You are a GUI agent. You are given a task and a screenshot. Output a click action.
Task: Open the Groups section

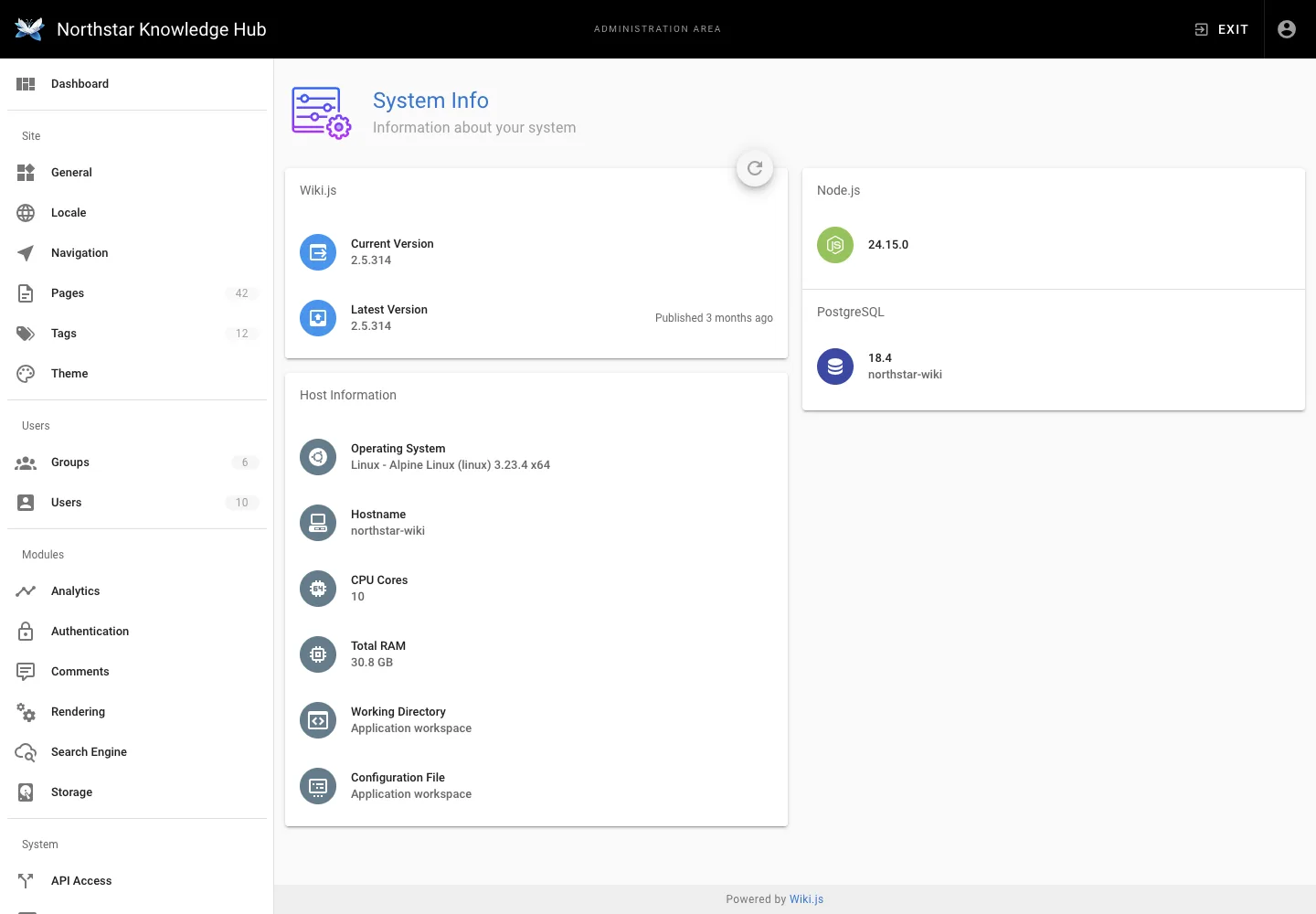pos(137,462)
